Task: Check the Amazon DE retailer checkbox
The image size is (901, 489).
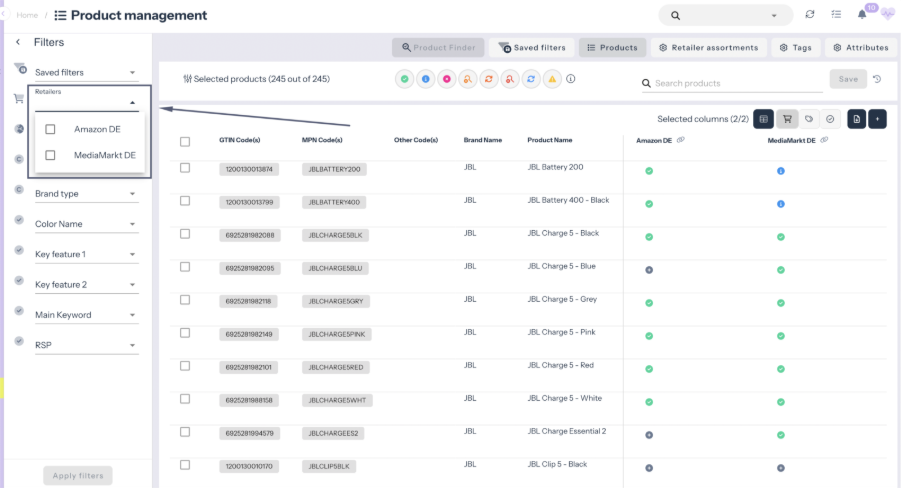Action: (51, 129)
